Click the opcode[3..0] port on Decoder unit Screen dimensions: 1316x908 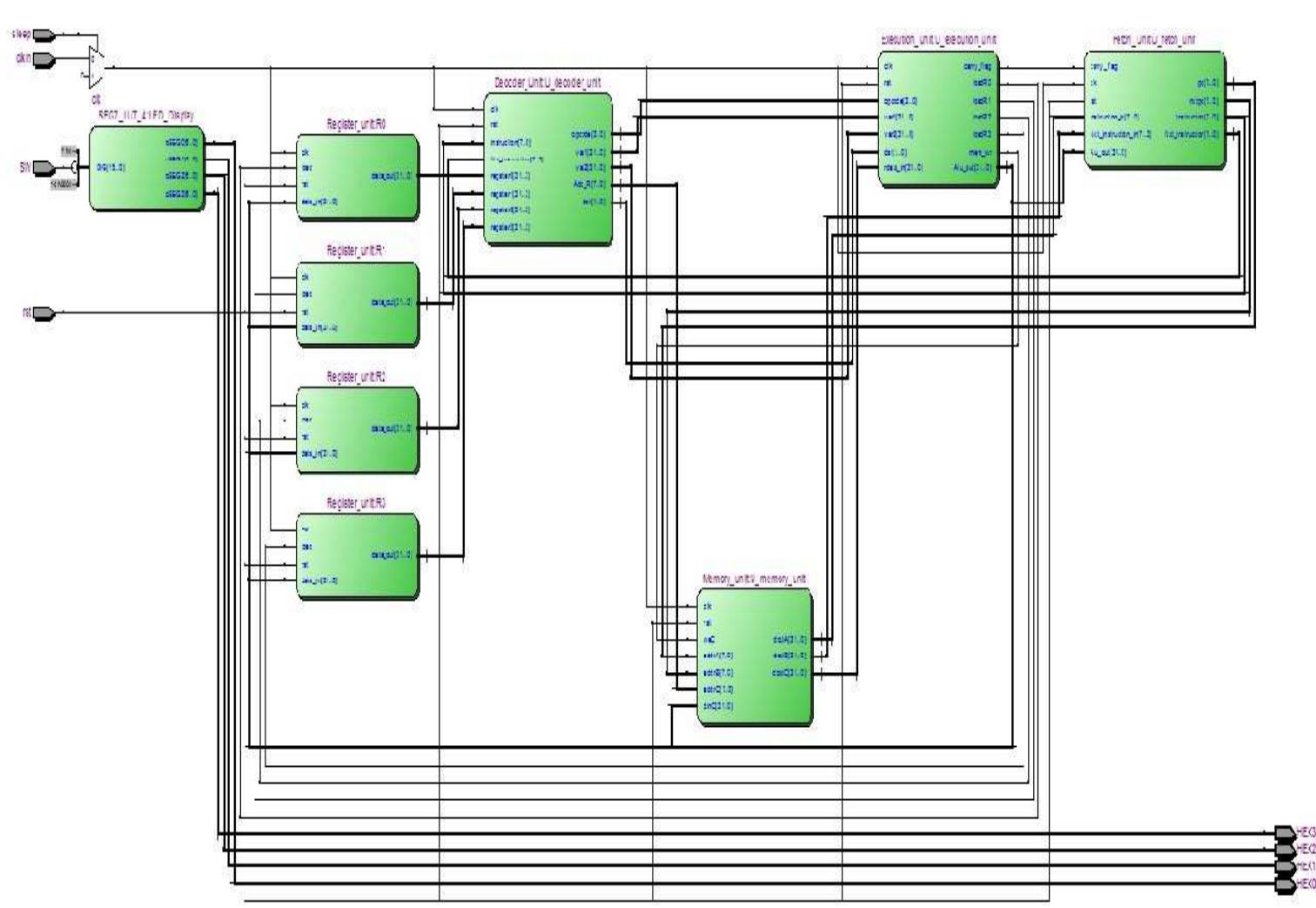pyautogui.click(x=588, y=135)
